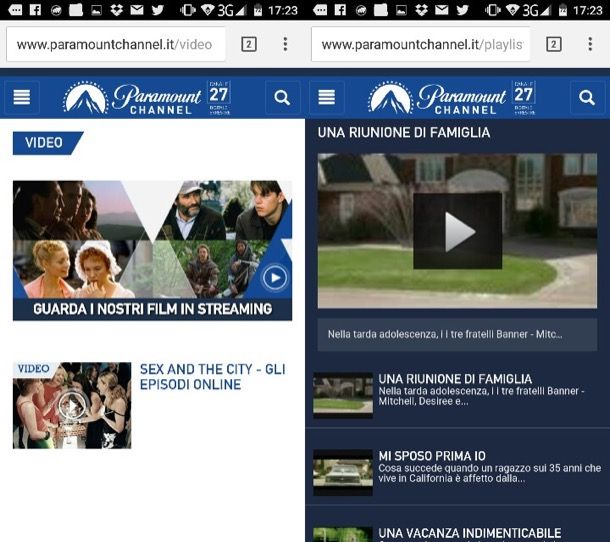Tap Dropbox notification icon in left status bar
The image size is (610, 542).
coord(117,10)
